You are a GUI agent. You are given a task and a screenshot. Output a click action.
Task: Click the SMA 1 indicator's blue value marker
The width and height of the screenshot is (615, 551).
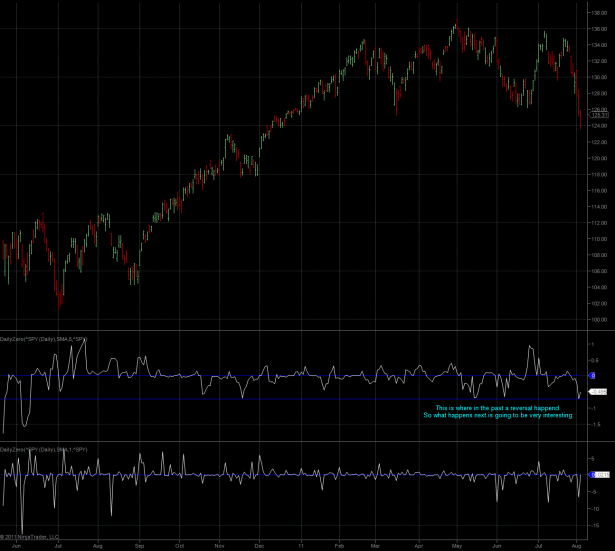coord(600,474)
